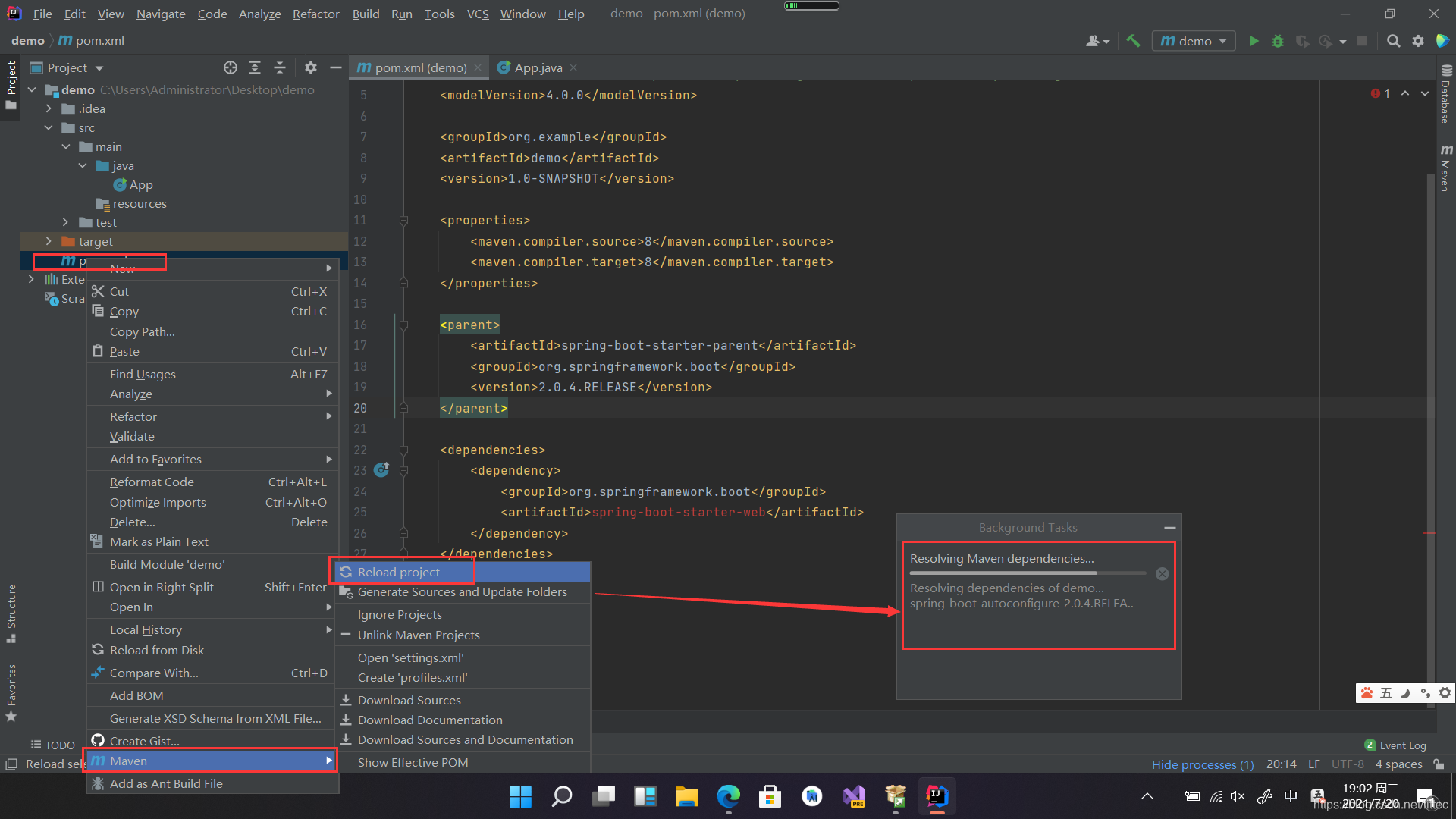Click the Build project hammer icon
The width and height of the screenshot is (1456, 819).
coord(1133,41)
